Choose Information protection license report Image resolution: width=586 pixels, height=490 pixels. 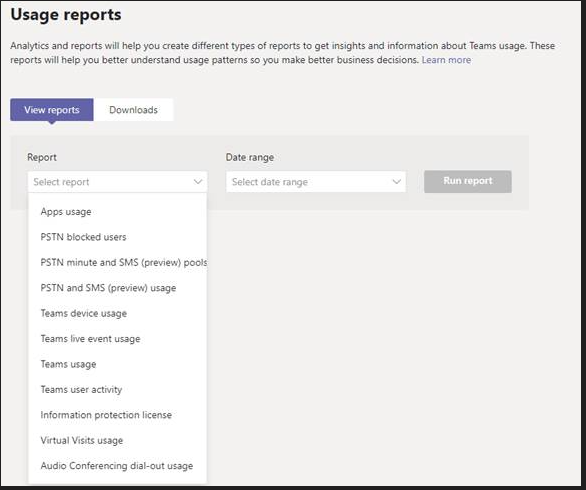(117, 415)
